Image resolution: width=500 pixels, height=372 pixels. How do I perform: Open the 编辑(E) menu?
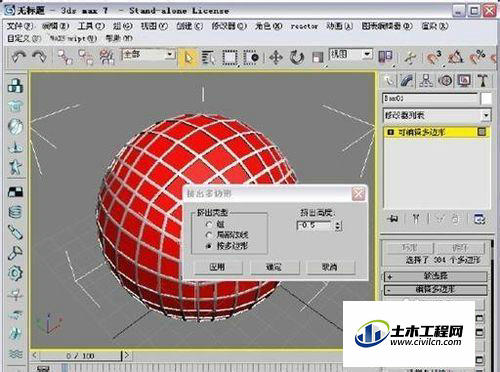pyautogui.click(x=55, y=26)
